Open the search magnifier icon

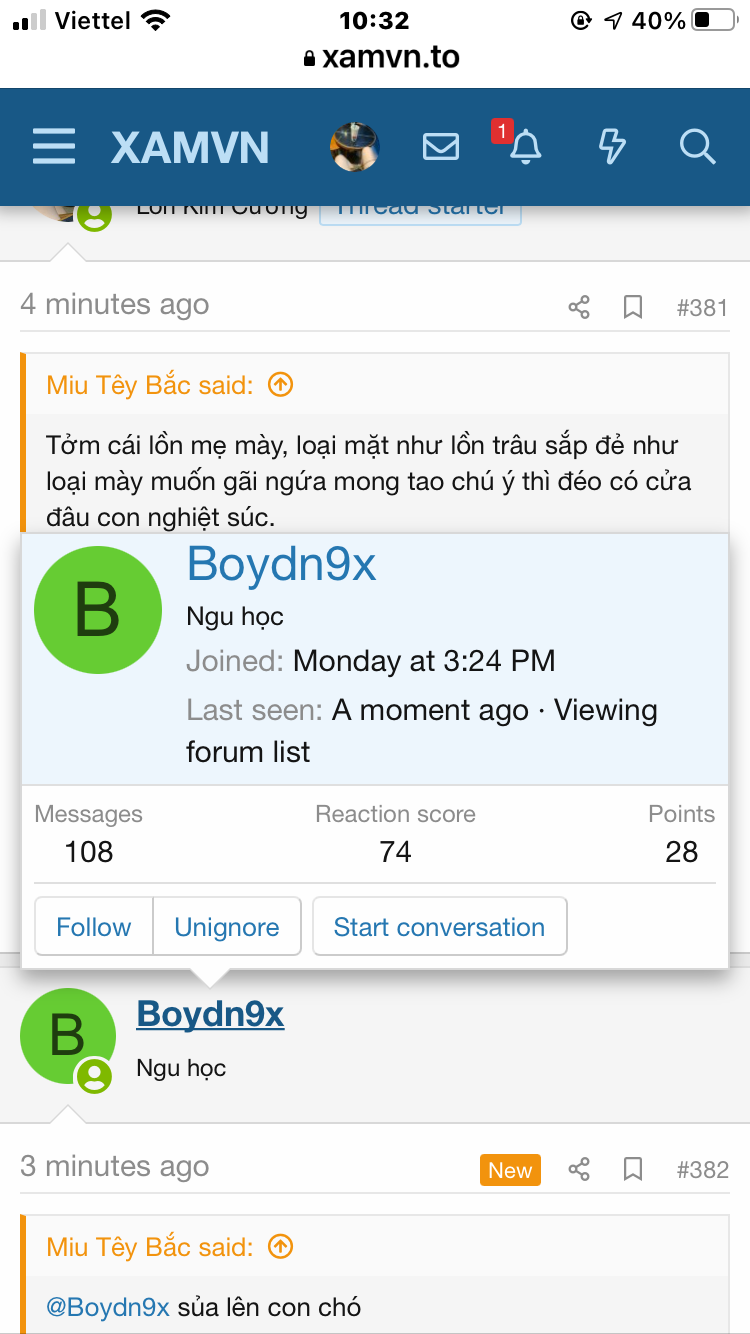click(x=697, y=147)
